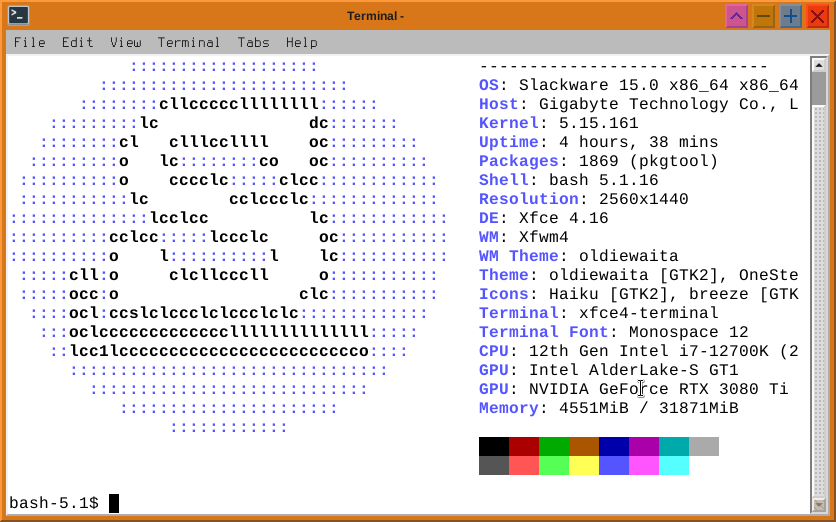Click the dark gray color block
Screen dimensions: 836x522
pyautogui.click(x=494, y=465)
